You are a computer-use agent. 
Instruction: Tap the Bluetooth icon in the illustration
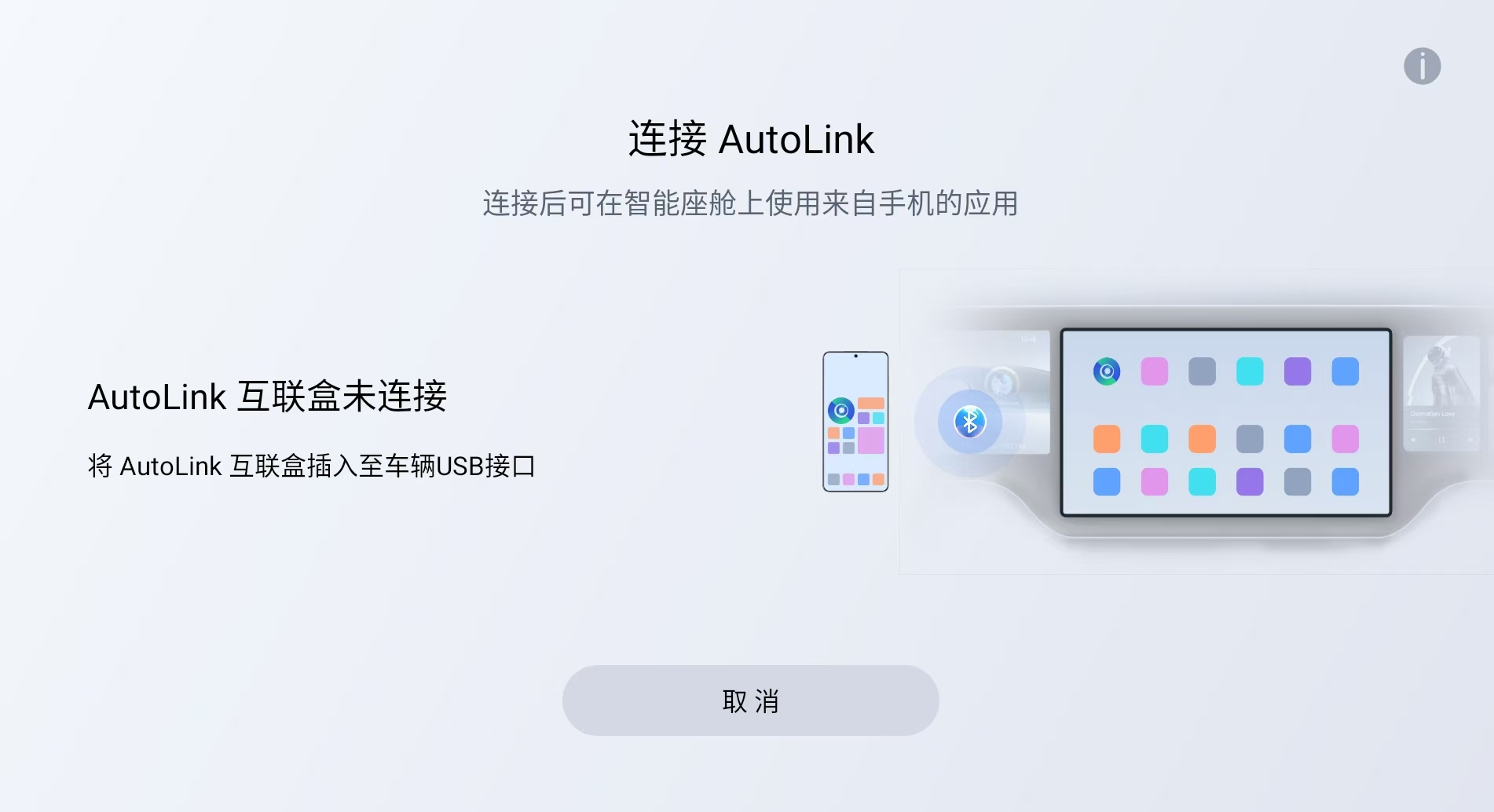point(970,422)
